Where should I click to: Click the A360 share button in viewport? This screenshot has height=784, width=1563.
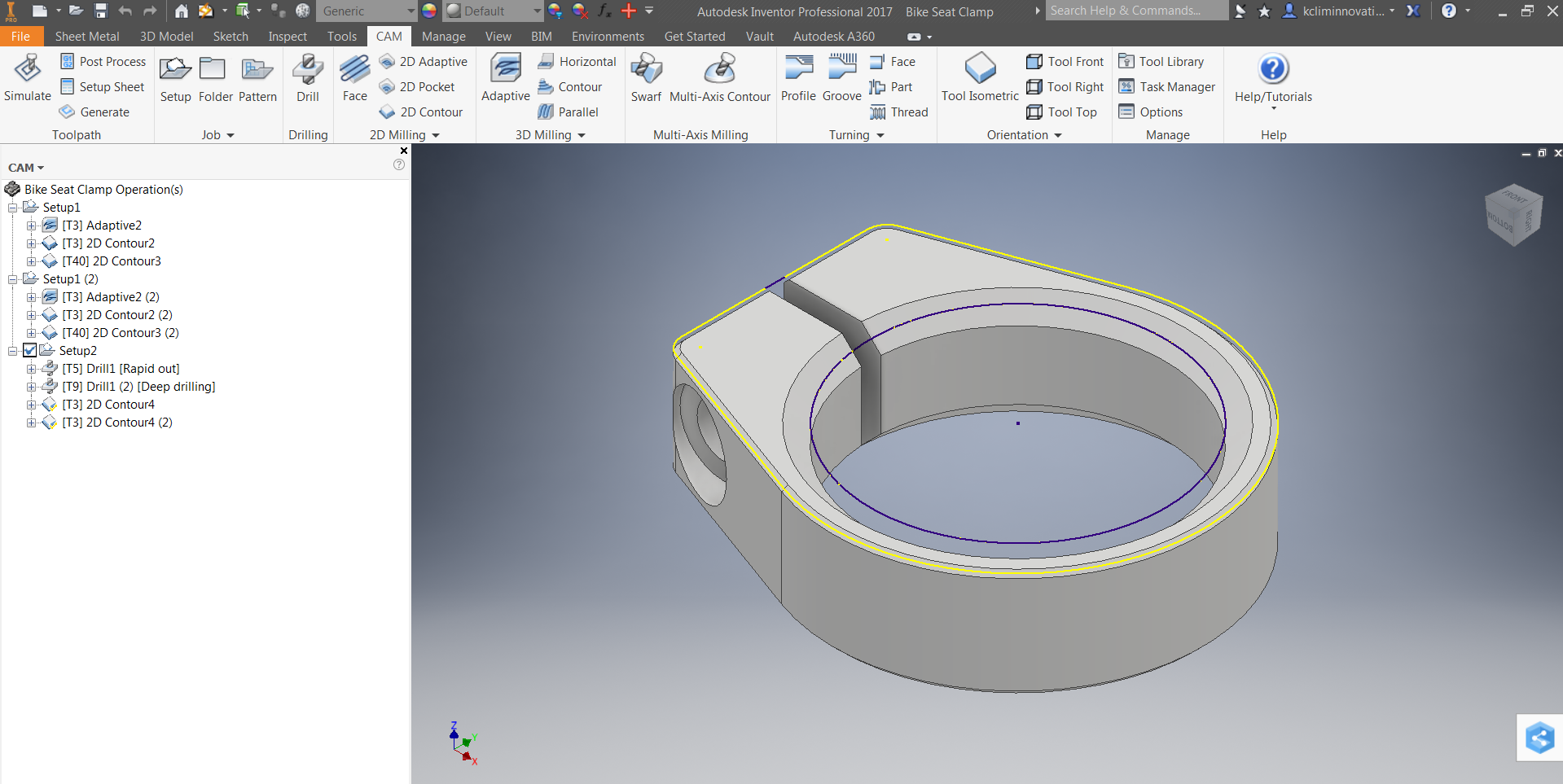coord(1539,738)
